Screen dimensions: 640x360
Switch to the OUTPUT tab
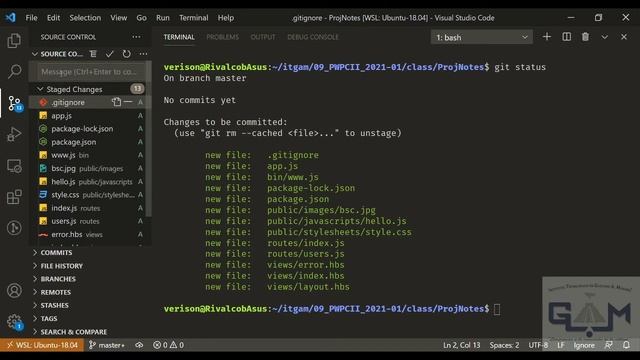pyautogui.click(x=263, y=37)
